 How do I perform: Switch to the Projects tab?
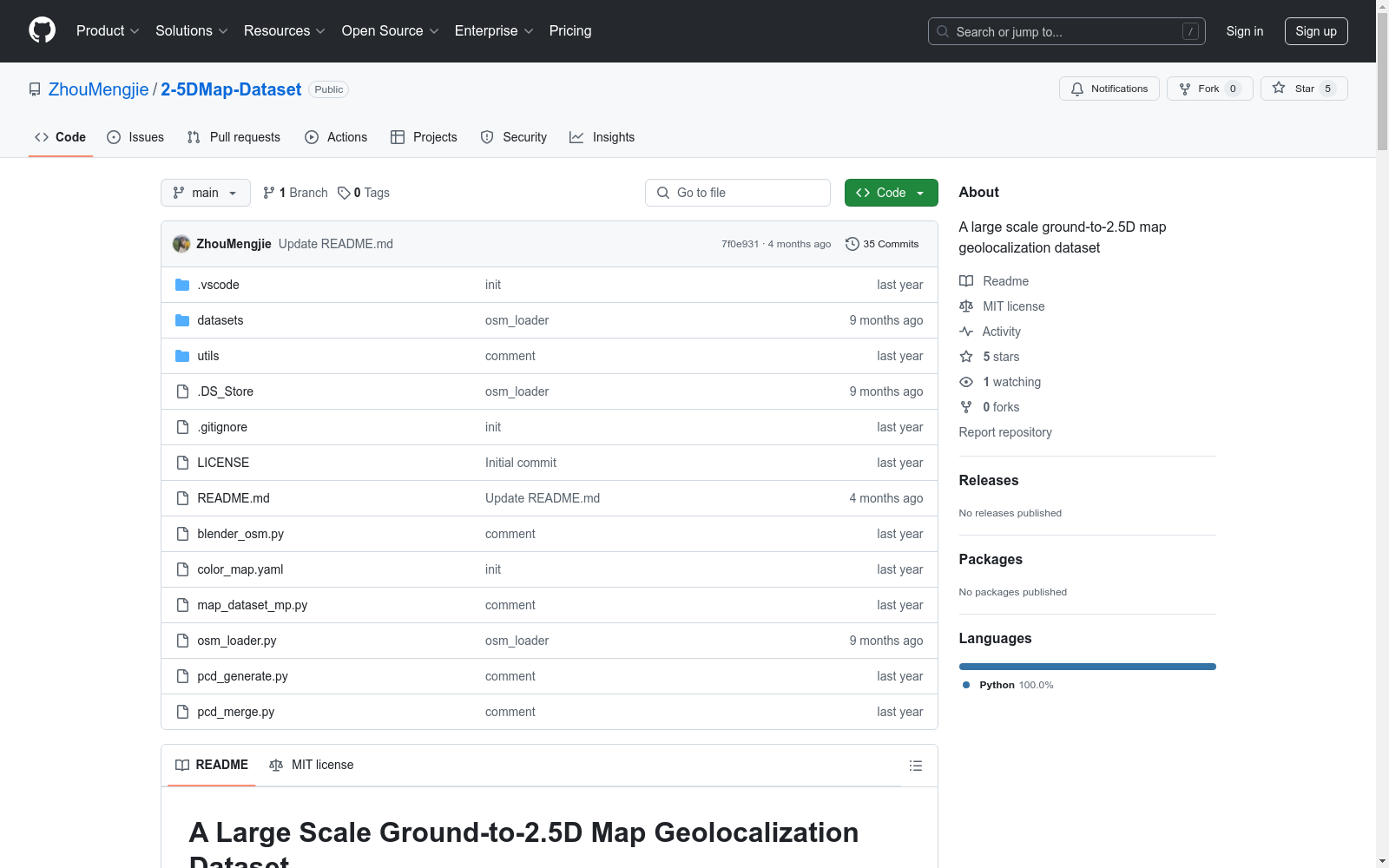[x=424, y=137]
